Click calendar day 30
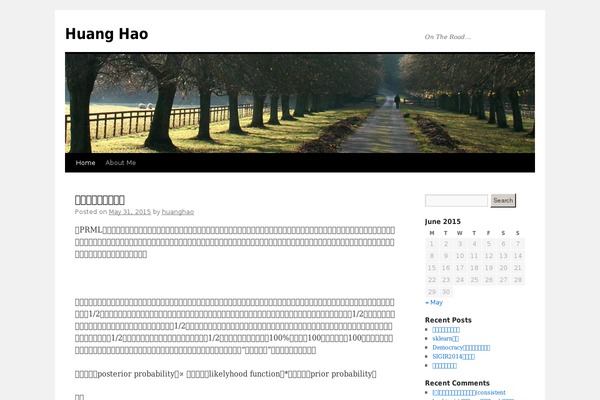The image size is (600, 400). tap(446, 292)
